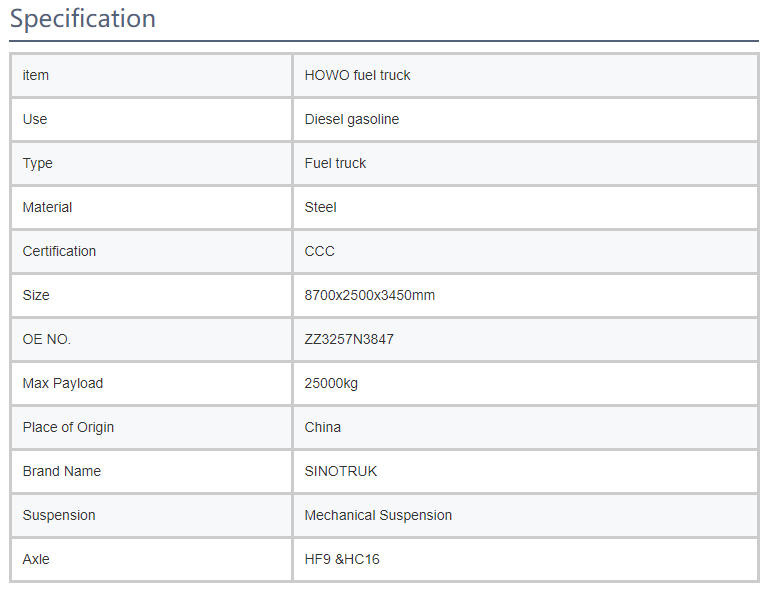Viewport: 771px width, 592px height.
Task: Click the 'Fuel truck' type value
Action: pos(335,163)
